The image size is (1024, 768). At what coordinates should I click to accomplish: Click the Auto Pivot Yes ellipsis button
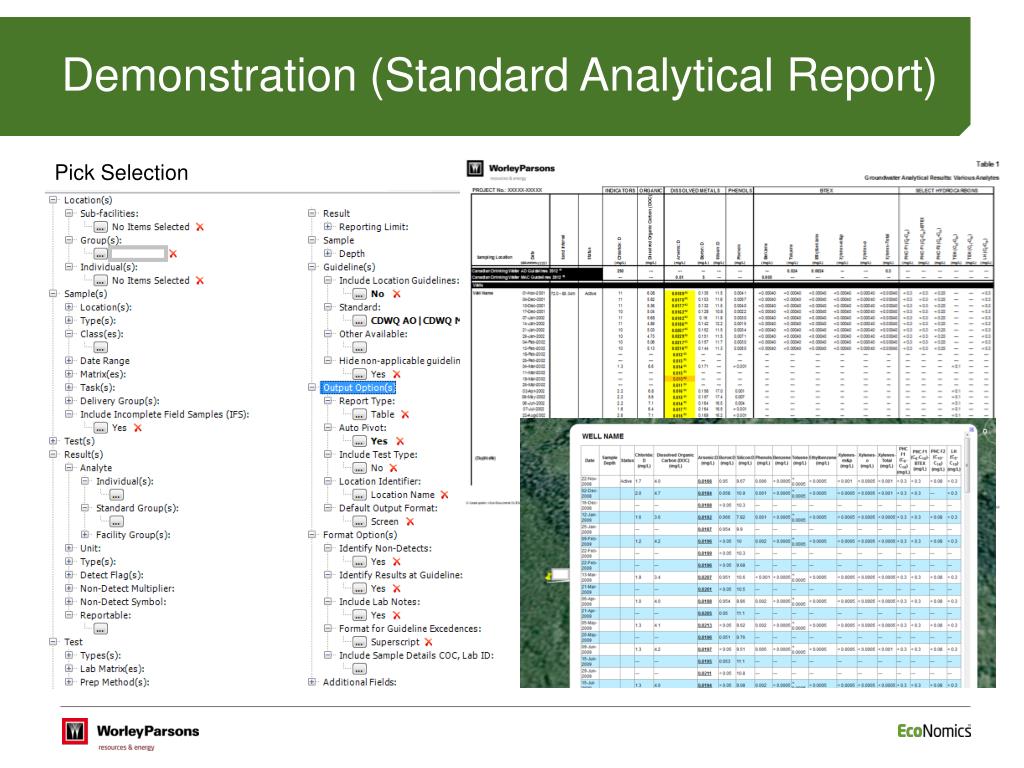(360, 441)
